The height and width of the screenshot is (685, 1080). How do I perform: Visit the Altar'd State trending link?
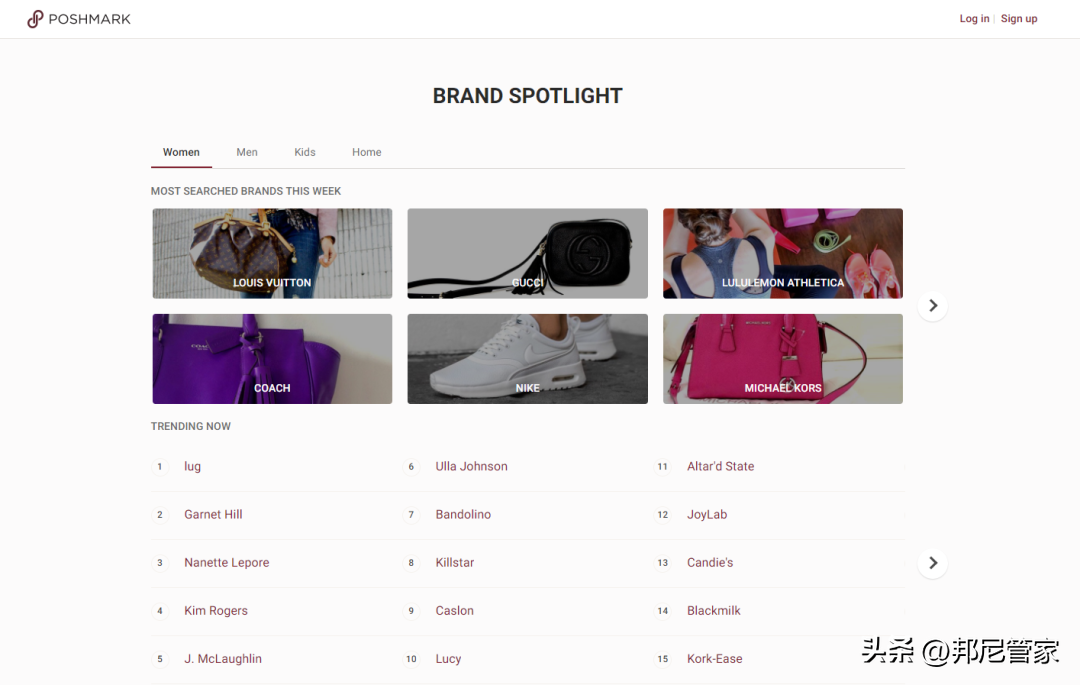pos(720,467)
